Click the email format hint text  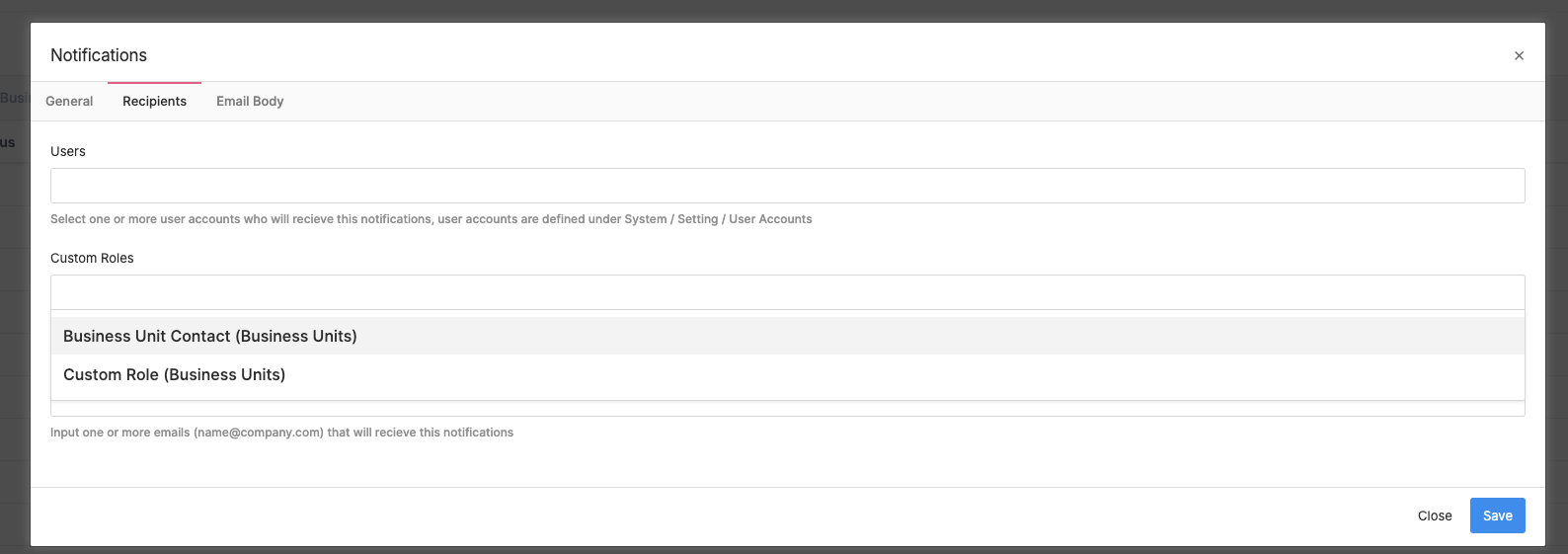pyautogui.click(x=281, y=433)
